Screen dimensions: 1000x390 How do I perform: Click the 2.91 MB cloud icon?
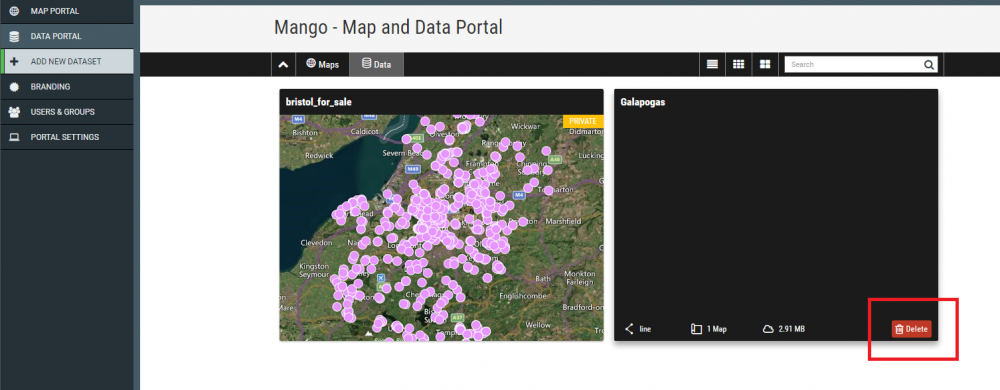coord(768,329)
